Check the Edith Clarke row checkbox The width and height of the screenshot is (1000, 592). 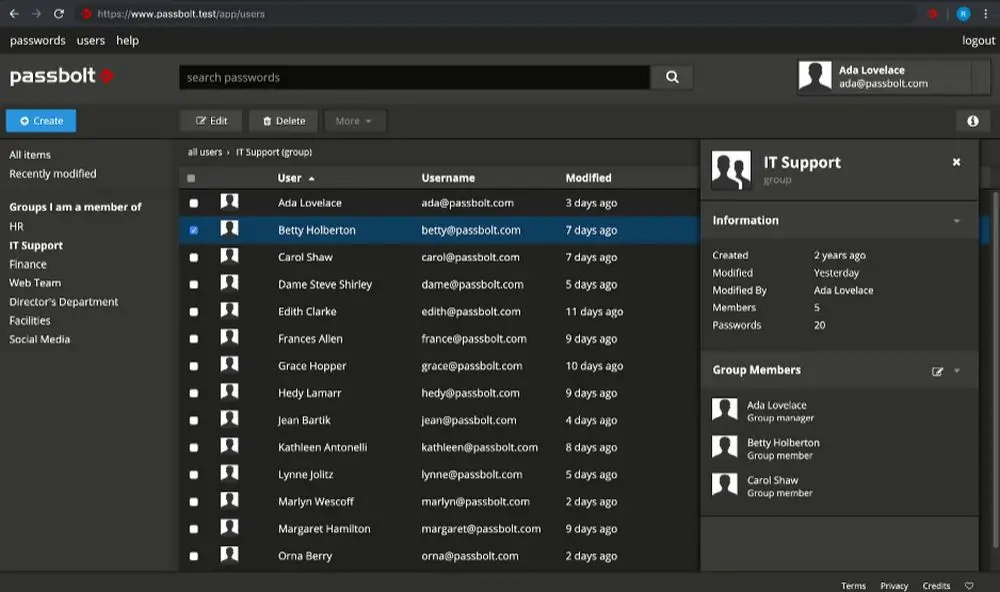pos(194,311)
